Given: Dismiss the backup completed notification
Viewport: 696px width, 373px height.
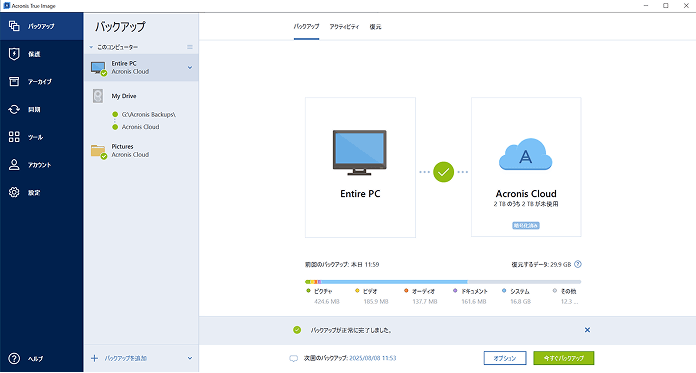Looking at the screenshot, I should [x=587, y=330].
